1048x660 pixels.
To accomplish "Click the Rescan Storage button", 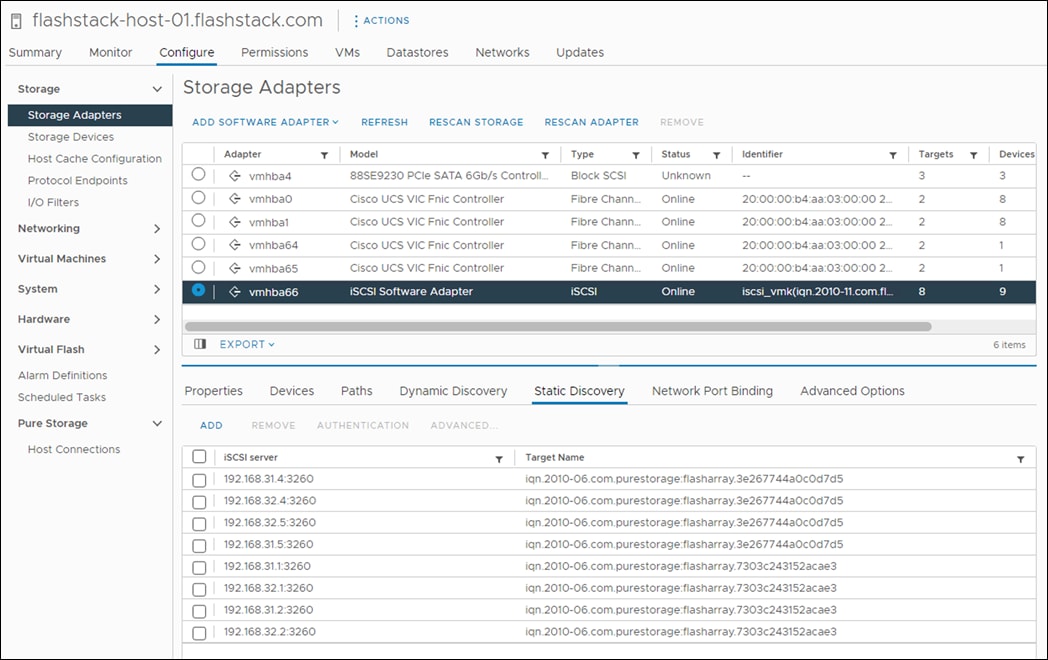I will (x=476, y=121).
